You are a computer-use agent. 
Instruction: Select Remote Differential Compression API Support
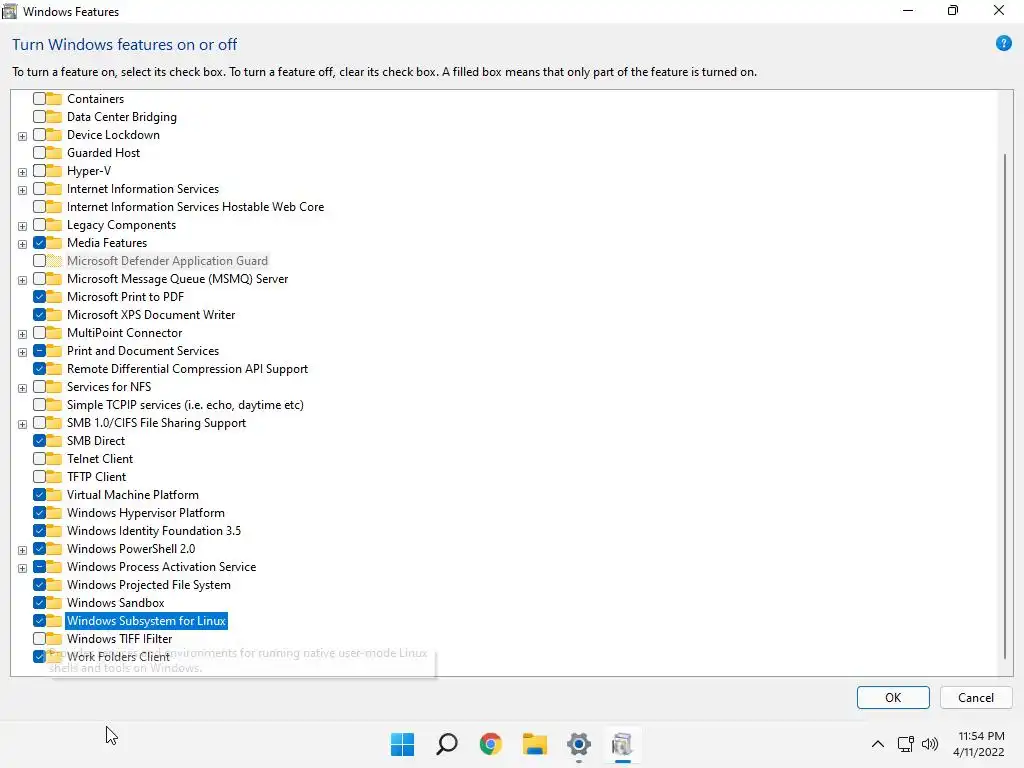tap(187, 369)
